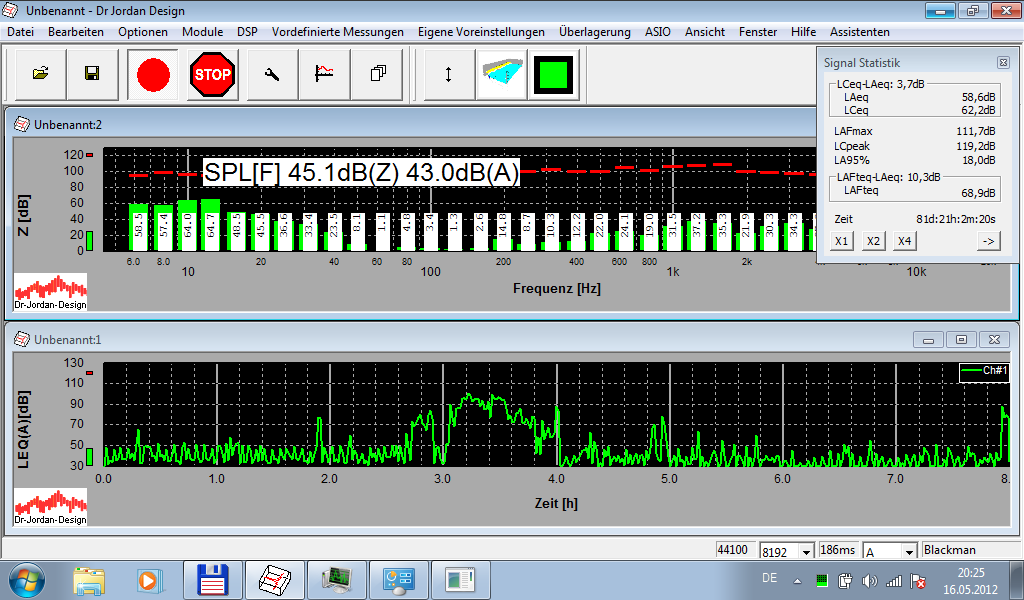
Task: Start recording with the red circle button
Action: click(153, 74)
